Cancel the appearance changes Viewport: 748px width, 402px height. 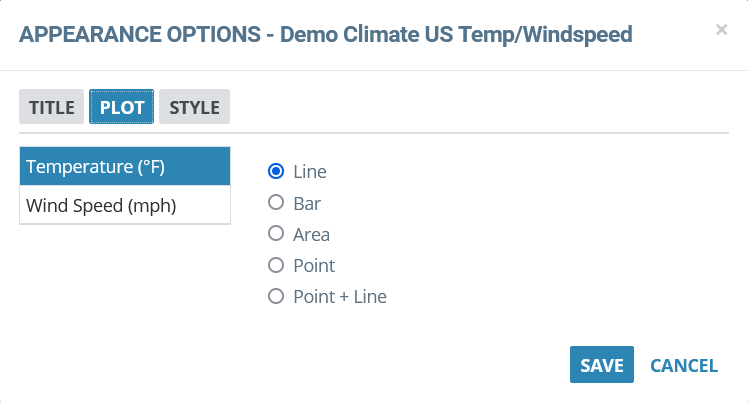684,366
